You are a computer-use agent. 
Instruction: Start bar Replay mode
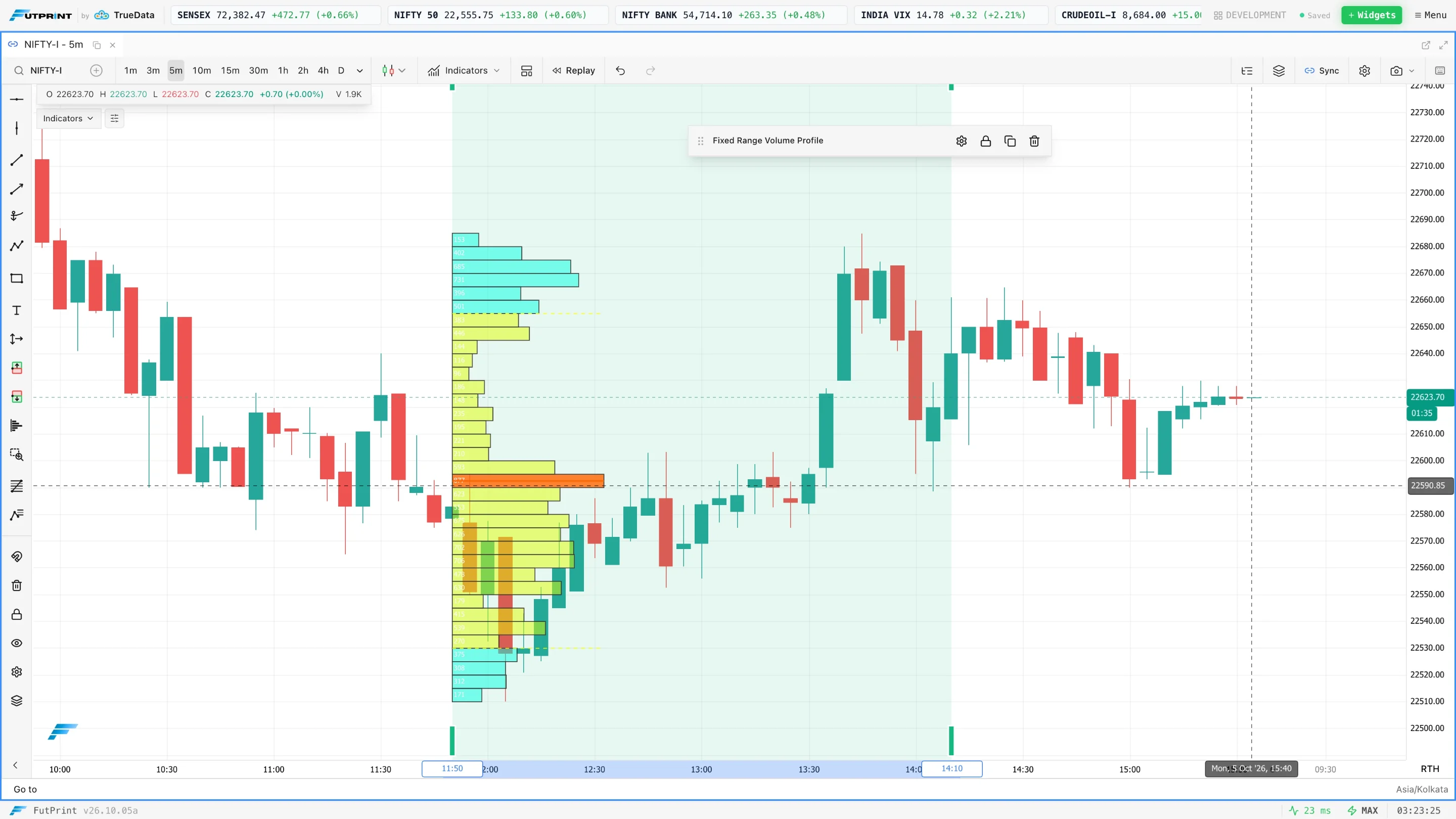click(574, 71)
